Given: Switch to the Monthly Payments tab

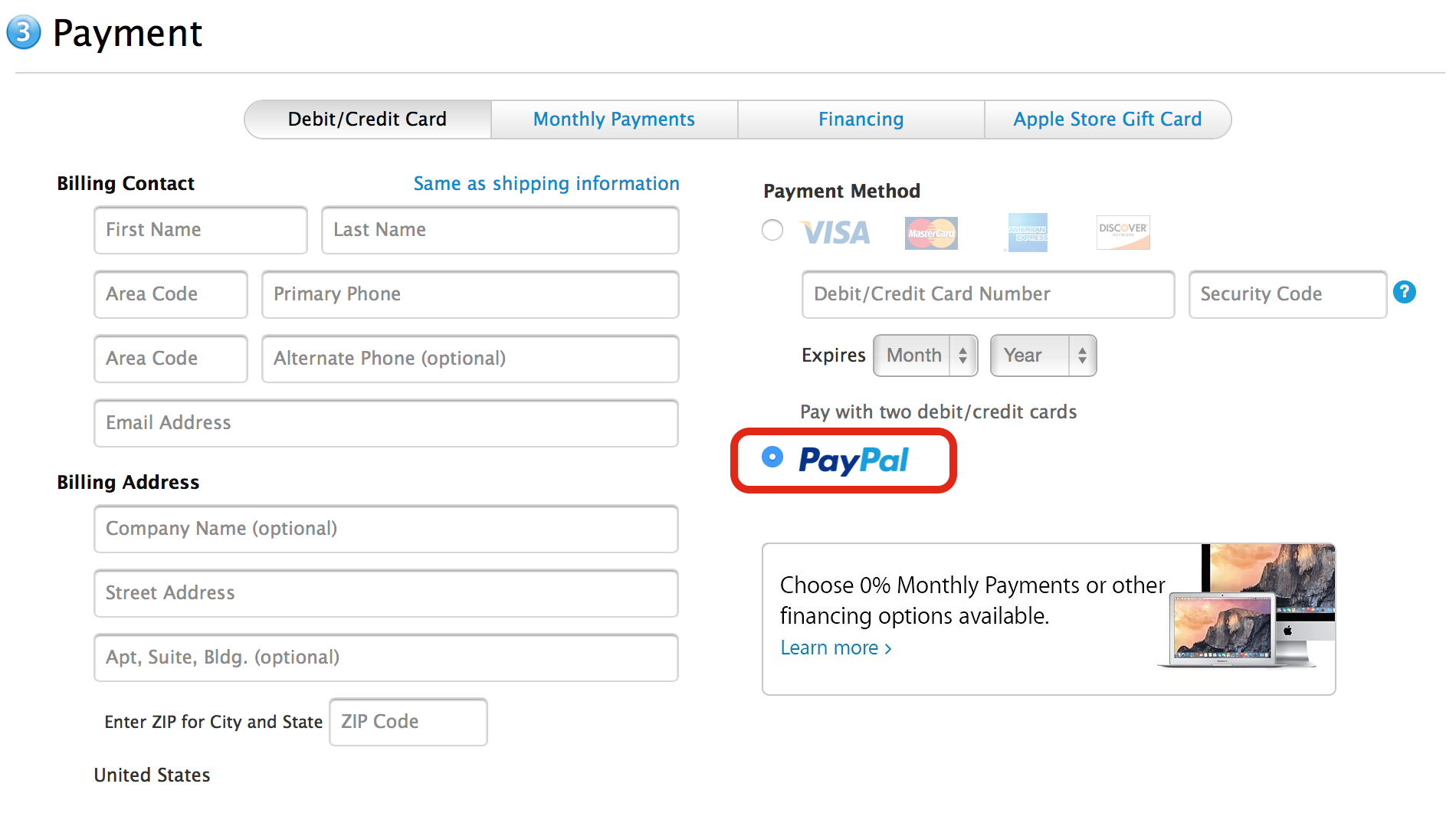Looking at the screenshot, I should (x=614, y=120).
